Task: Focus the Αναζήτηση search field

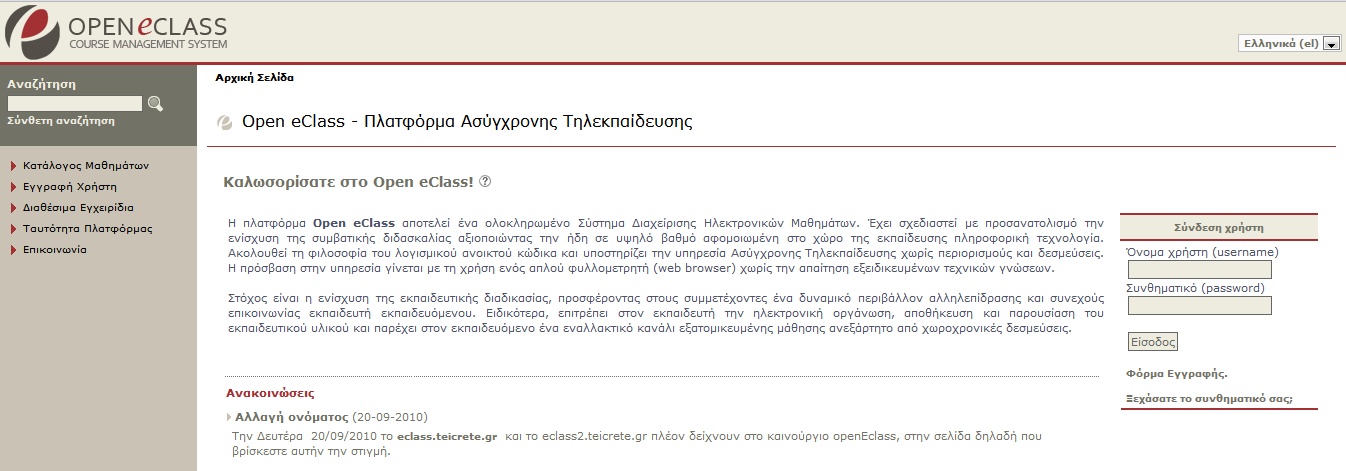Action: point(75,103)
